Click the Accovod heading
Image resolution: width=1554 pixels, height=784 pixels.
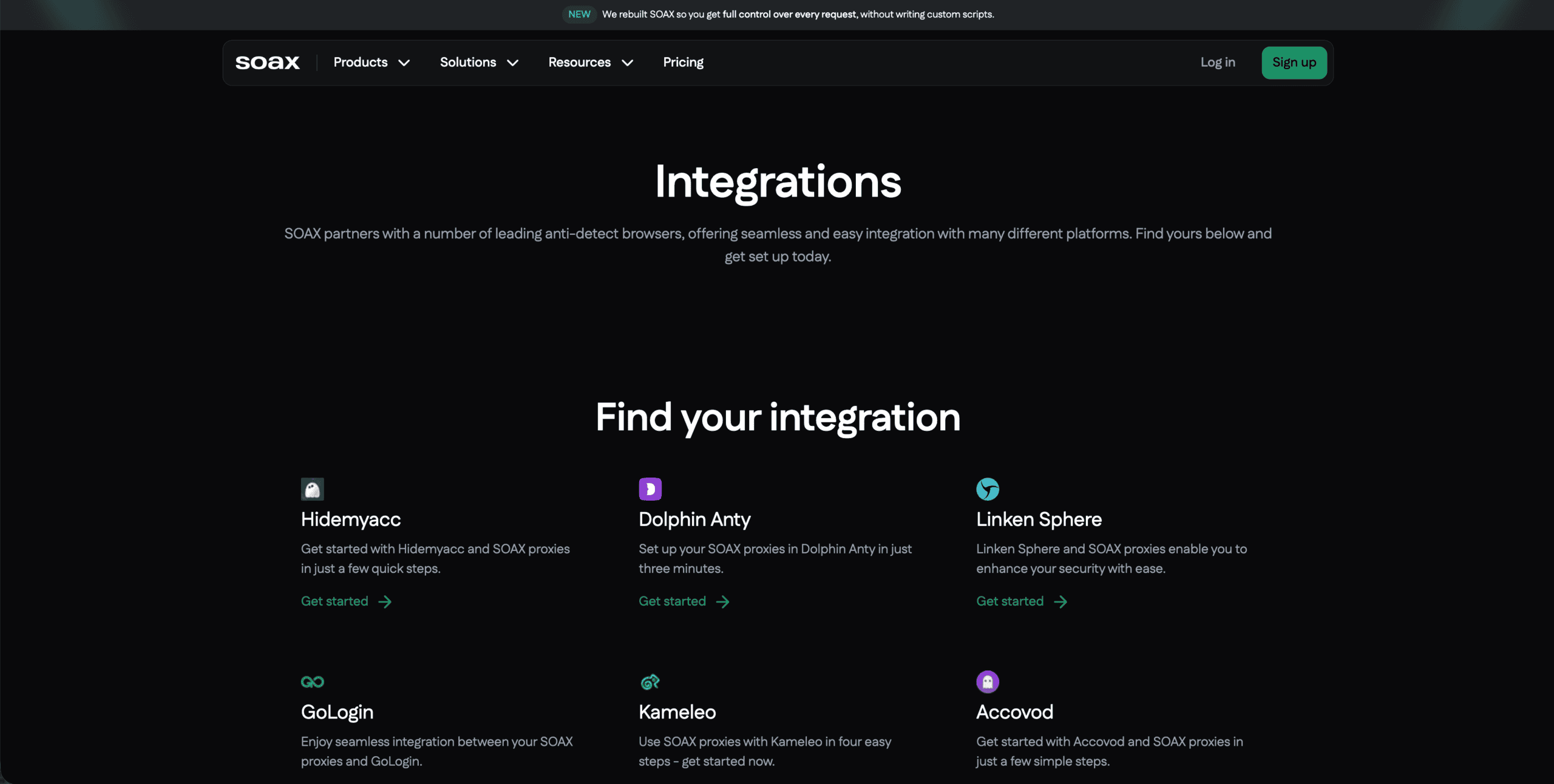coord(1014,712)
